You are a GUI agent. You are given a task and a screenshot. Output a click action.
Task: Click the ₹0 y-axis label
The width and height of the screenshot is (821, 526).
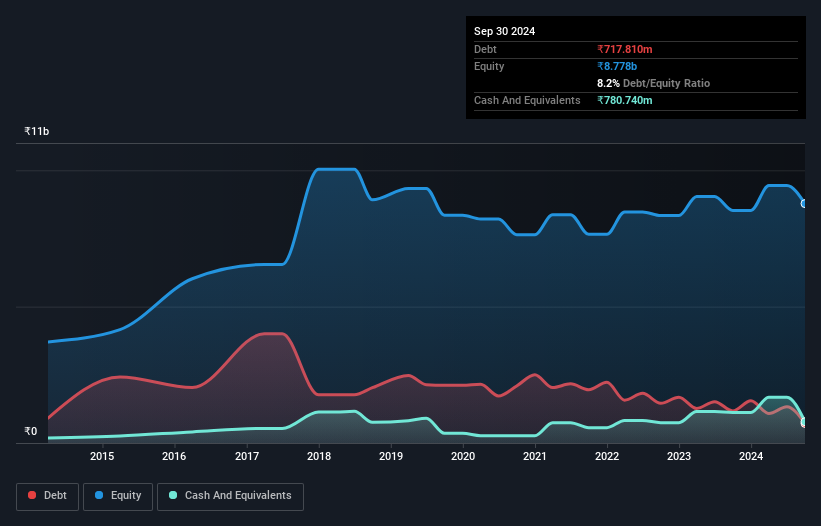(31, 431)
